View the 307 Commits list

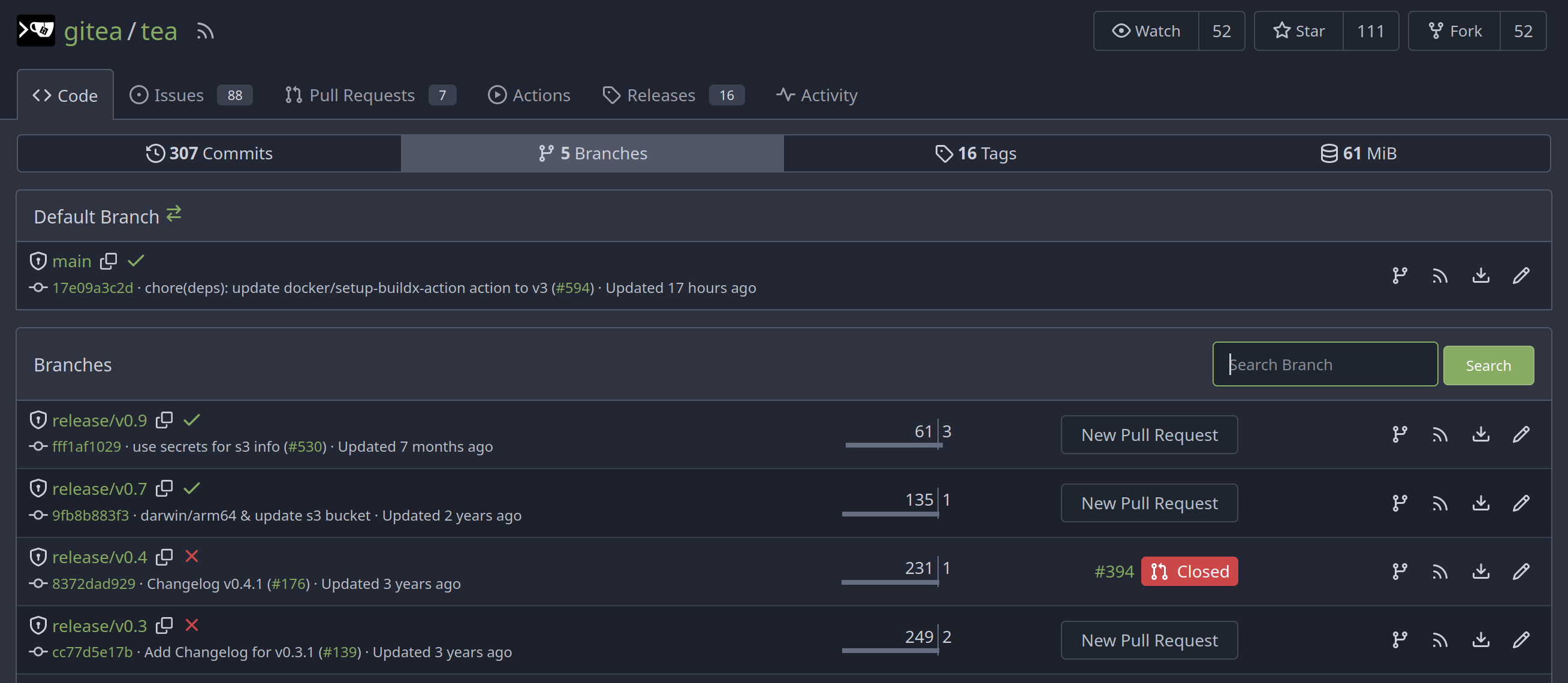209,153
